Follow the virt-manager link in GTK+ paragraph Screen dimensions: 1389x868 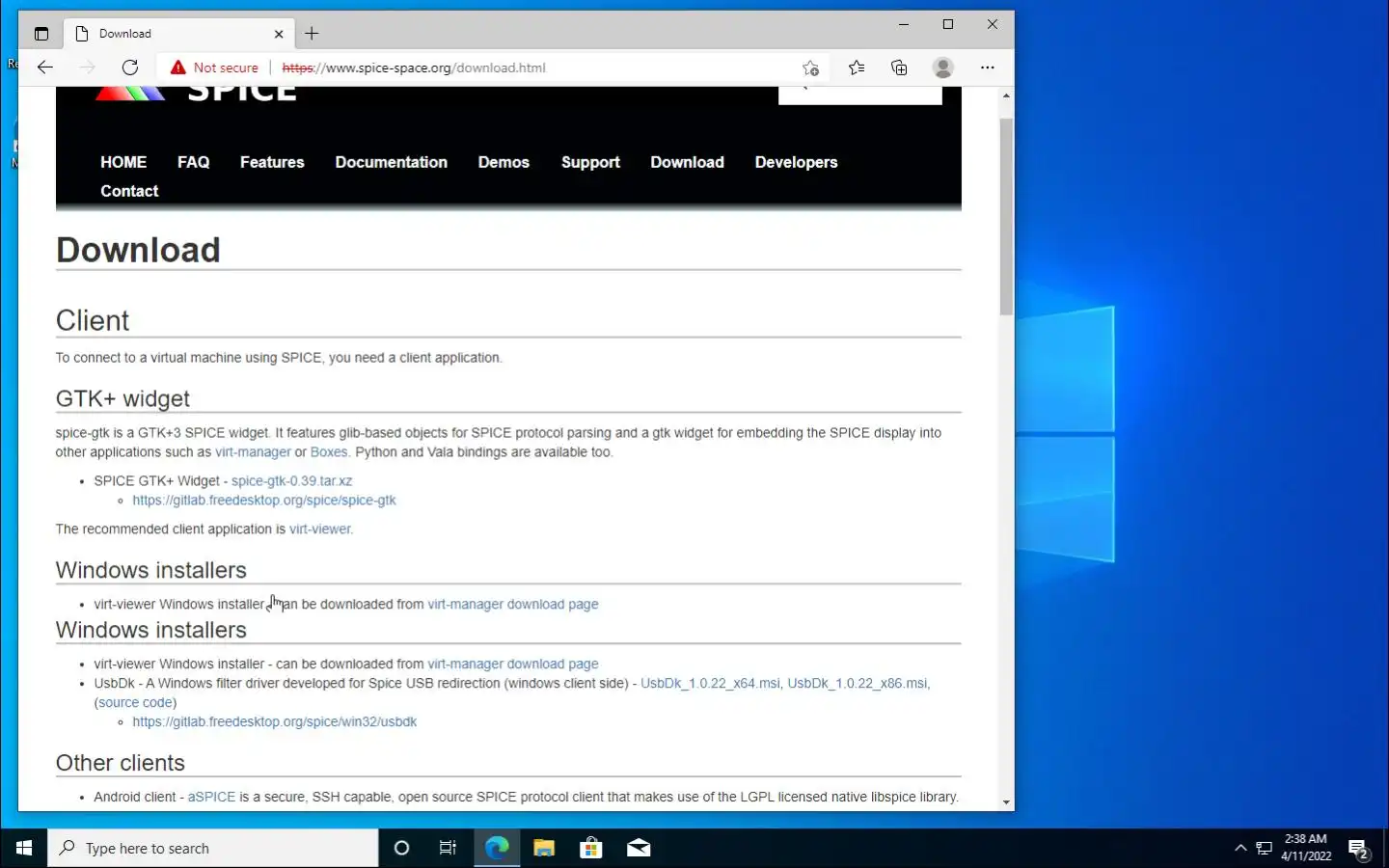pyautogui.click(x=253, y=452)
